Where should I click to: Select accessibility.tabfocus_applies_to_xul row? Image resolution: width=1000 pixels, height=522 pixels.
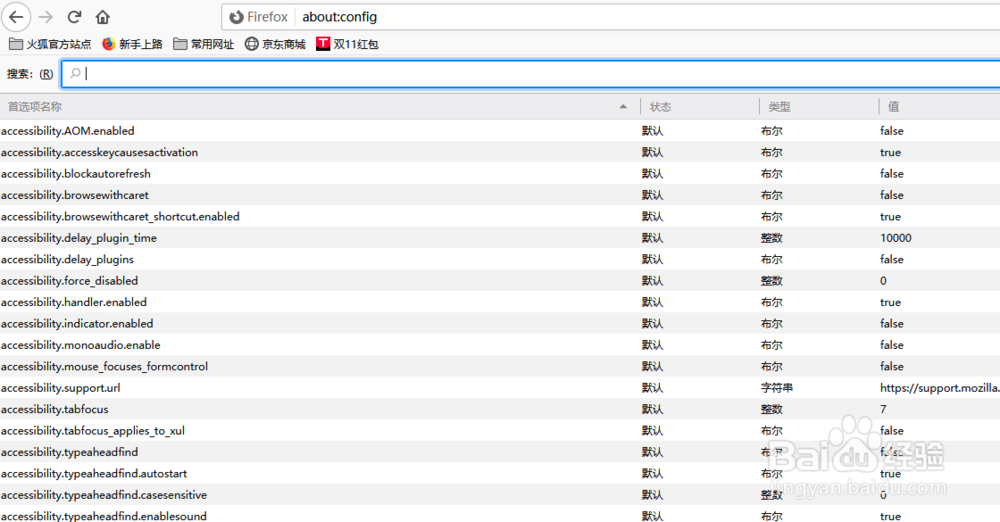pyautogui.click(x=500, y=430)
